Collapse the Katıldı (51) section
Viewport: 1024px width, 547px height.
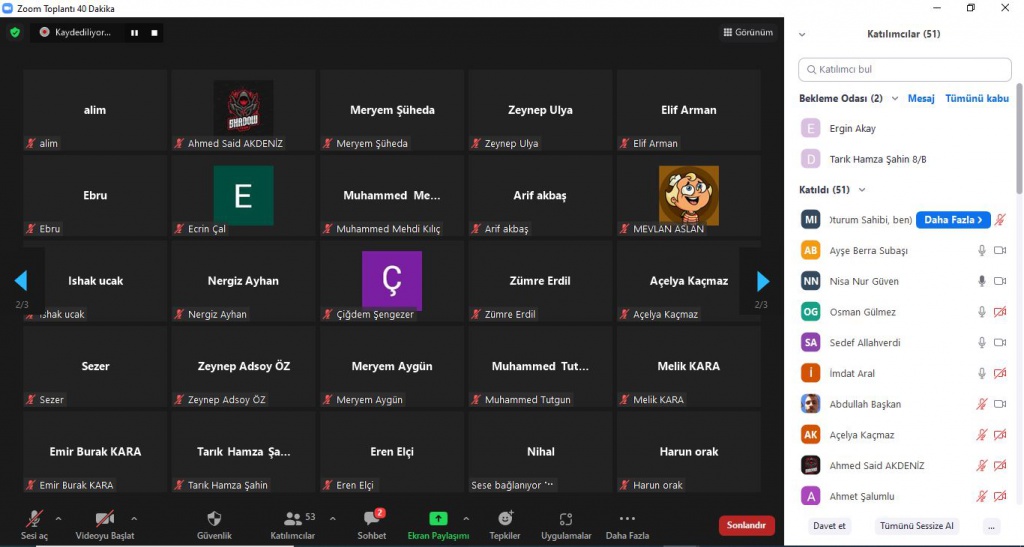coord(862,190)
